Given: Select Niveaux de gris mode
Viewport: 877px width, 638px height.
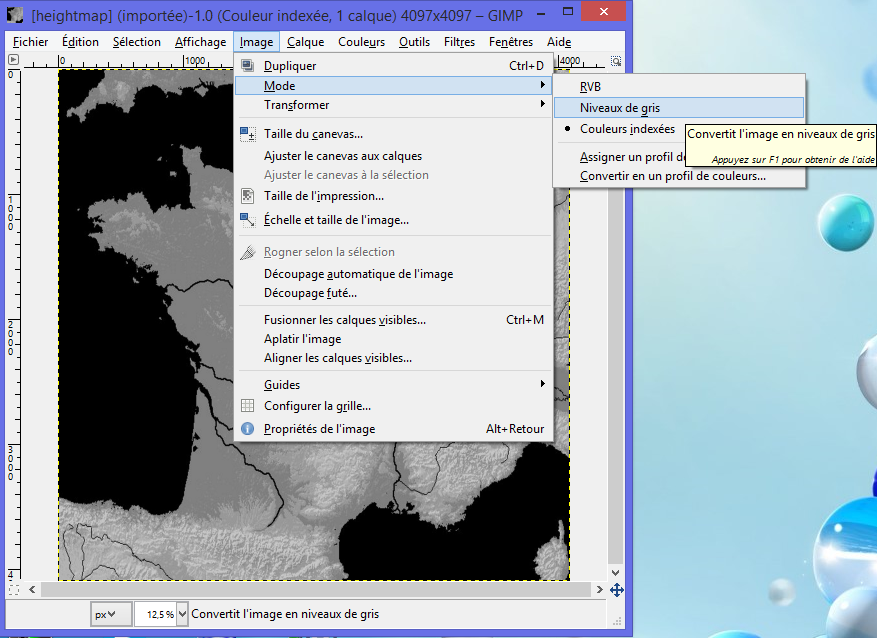Looking at the screenshot, I should click(x=619, y=108).
